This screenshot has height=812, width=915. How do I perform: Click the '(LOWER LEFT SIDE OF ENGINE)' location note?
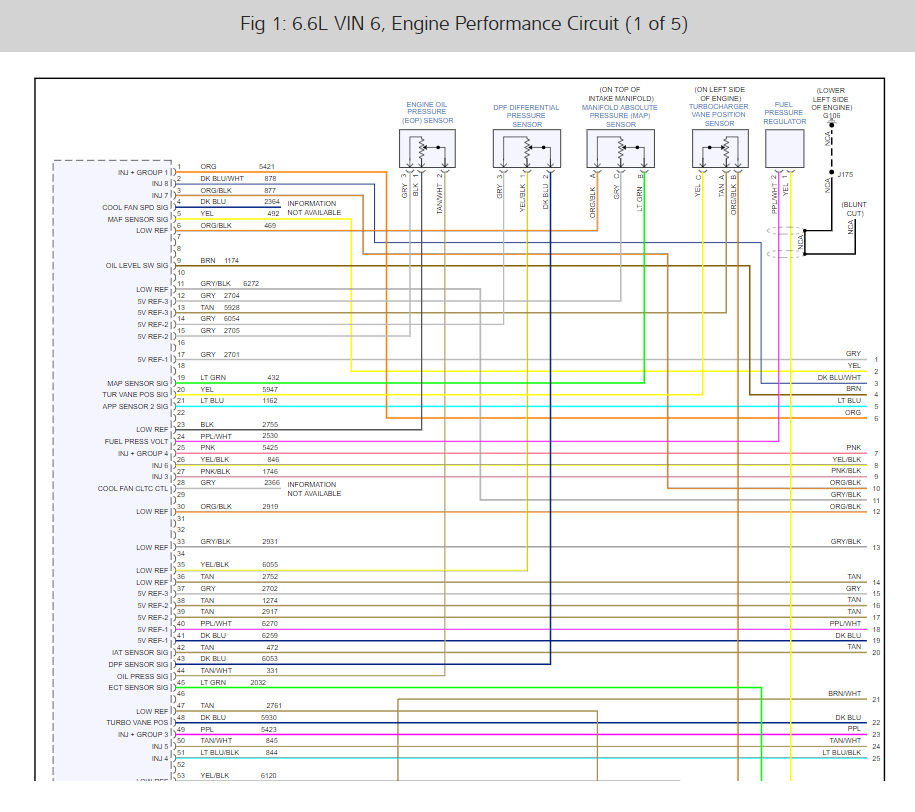tap(832, 99)
